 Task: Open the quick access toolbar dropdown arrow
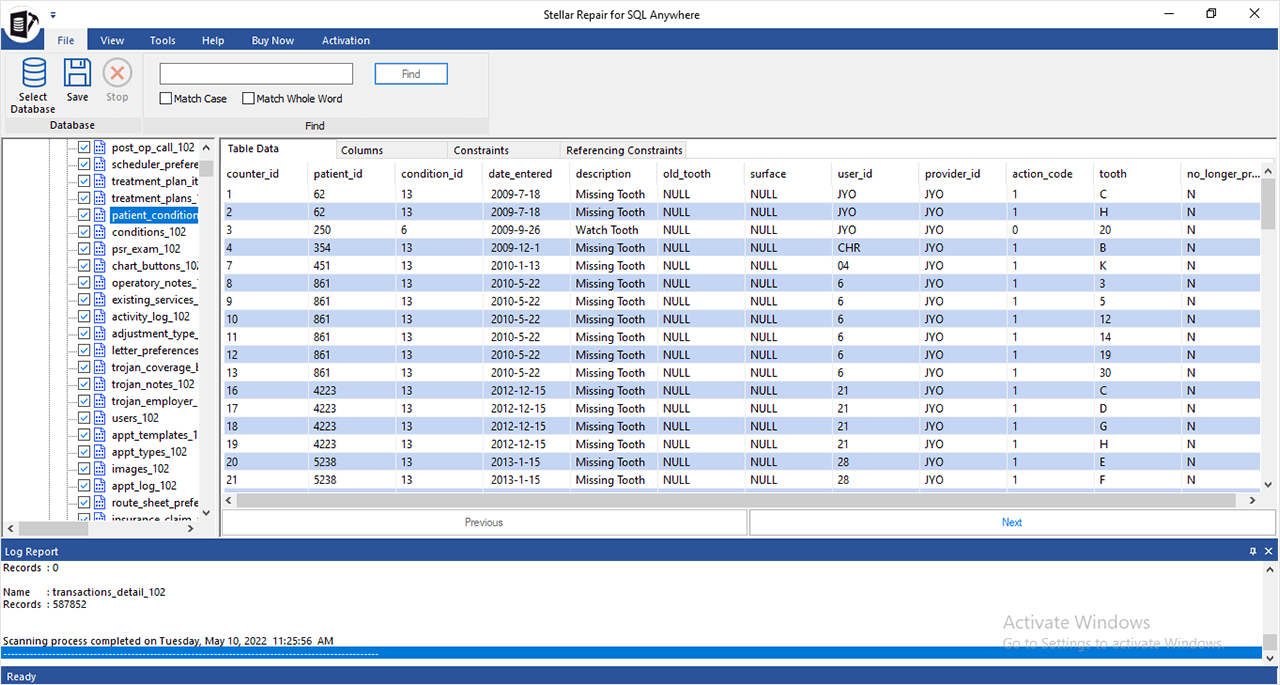pyautogui.click(x=52, y=15)
